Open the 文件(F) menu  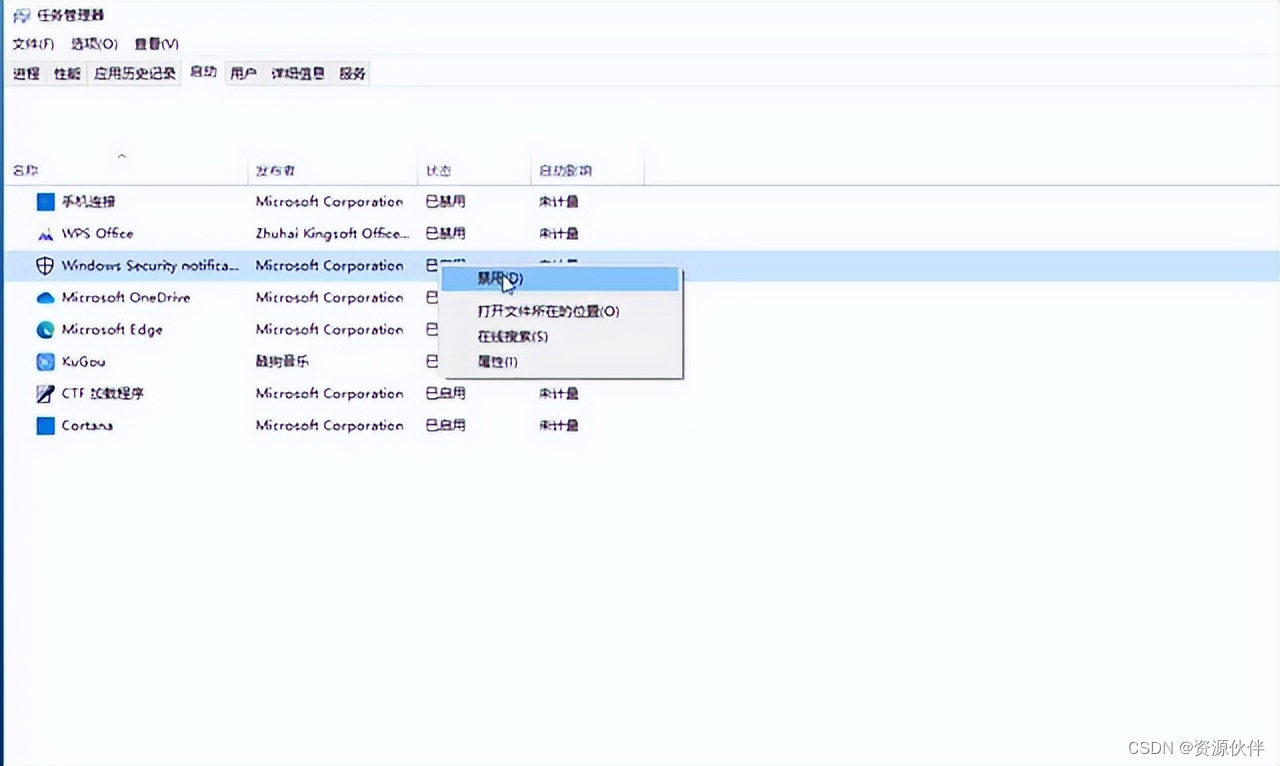point(33,44)
